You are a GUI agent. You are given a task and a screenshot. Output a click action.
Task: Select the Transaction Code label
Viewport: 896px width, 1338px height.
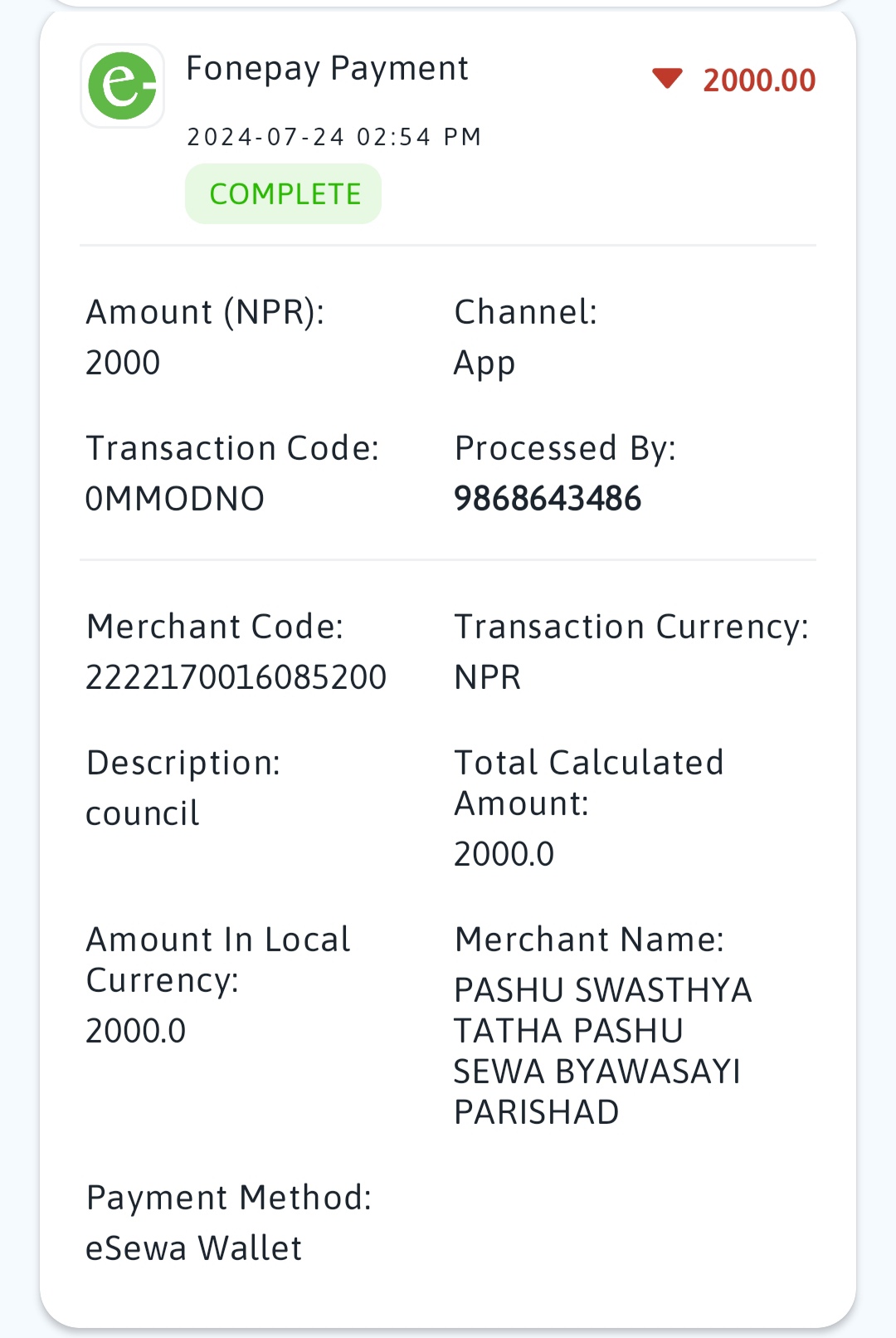point(232,448)
